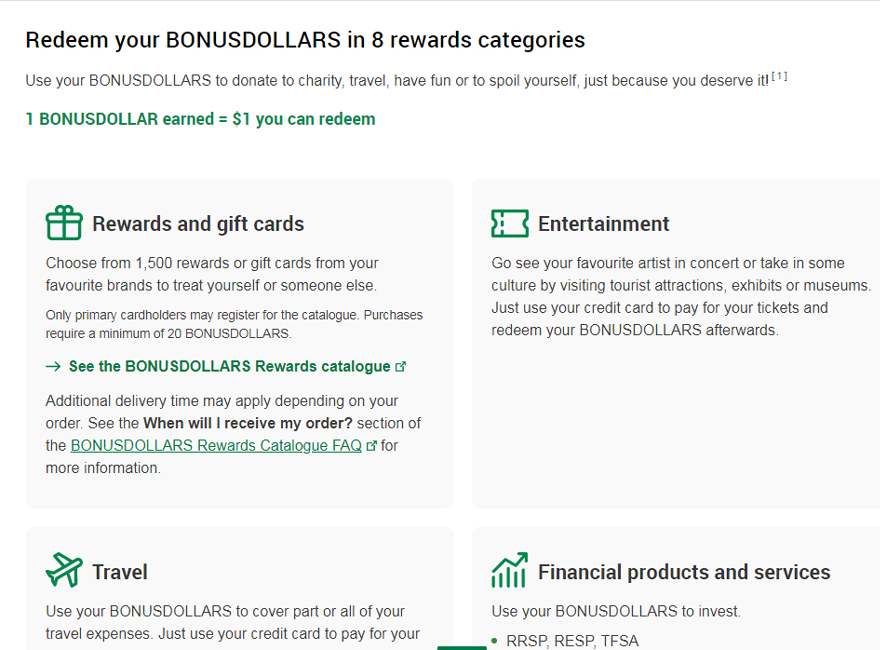Click the Redeem your BONUSDOLLARS main heading
Viewport: 880px width, 650px height.
pyautogui.click(x=305, y=40)
